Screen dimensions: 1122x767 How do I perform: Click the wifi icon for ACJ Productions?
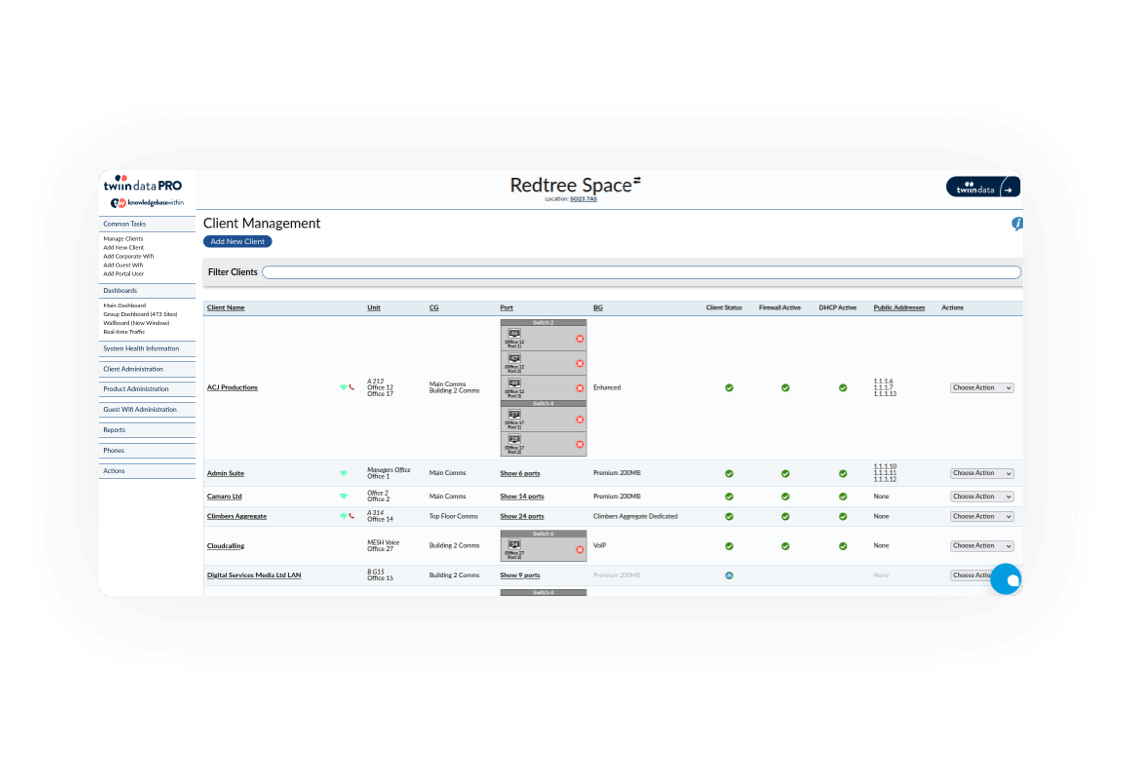(x=343, y=387)
